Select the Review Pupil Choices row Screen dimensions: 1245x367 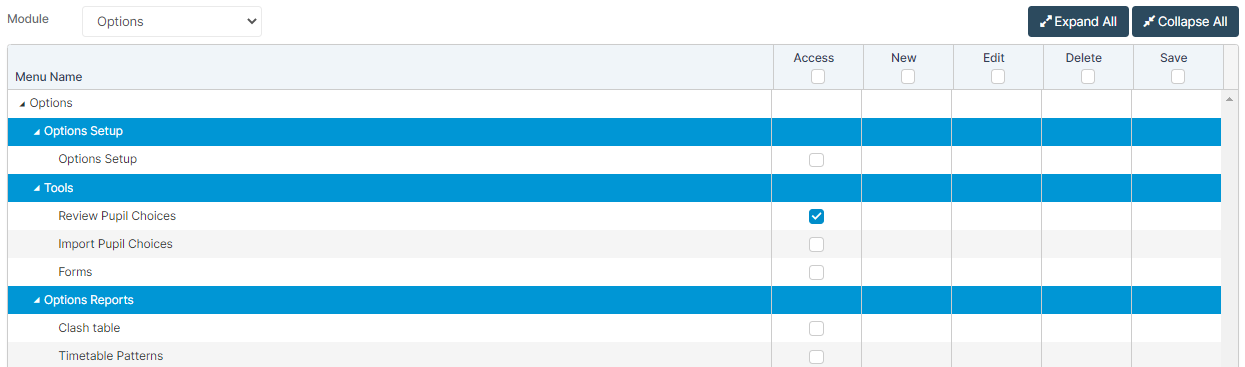coord(614,216)
